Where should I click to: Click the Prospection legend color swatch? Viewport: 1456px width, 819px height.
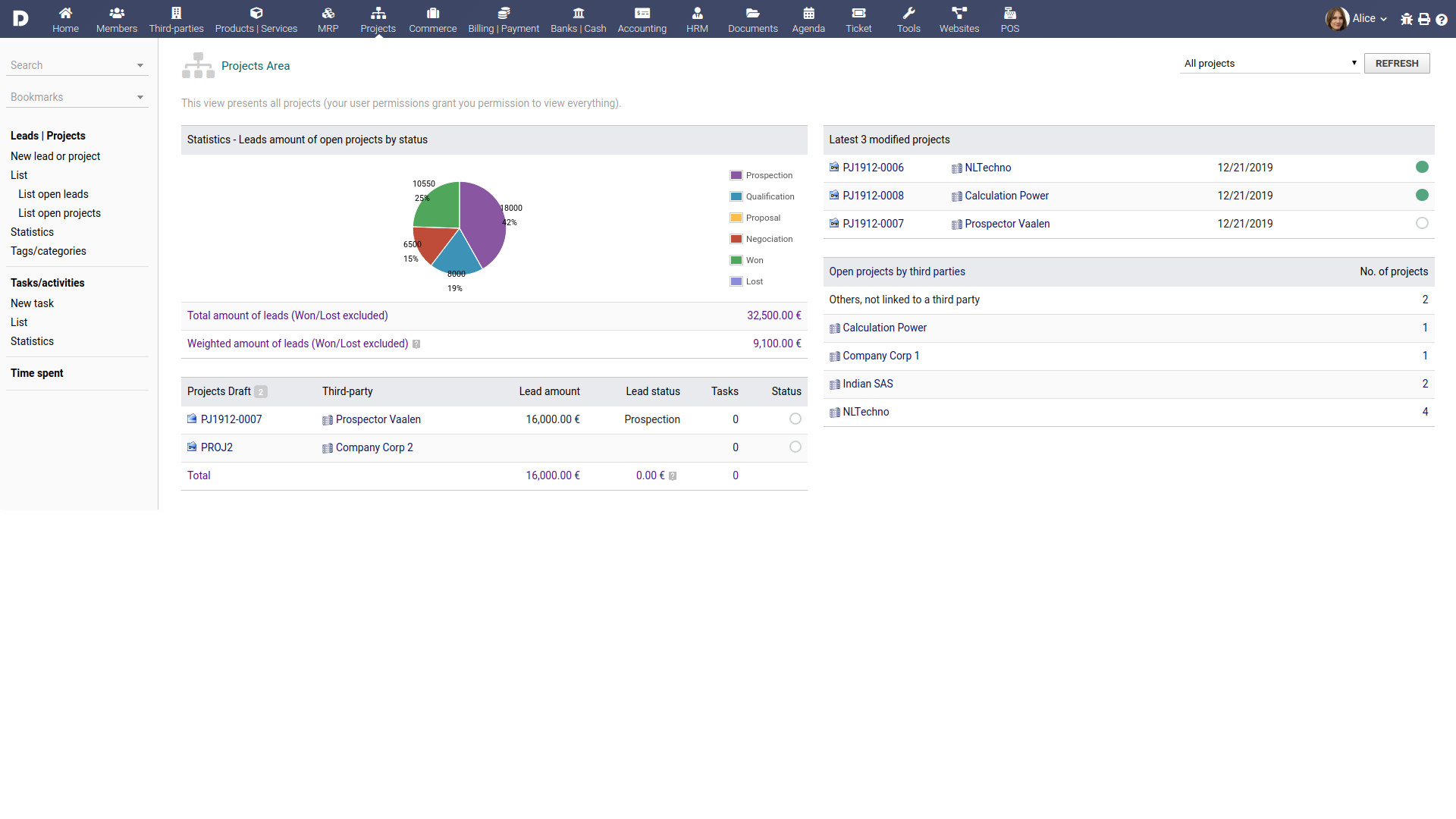click(736, 175)
